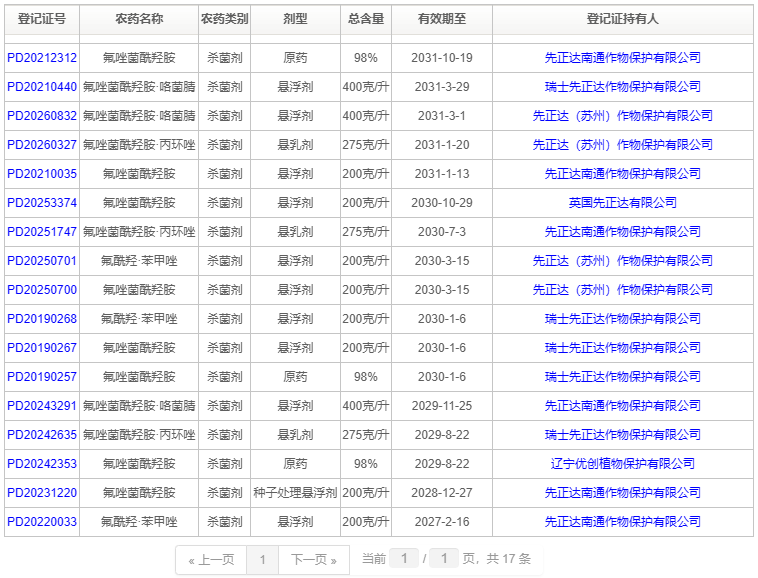Go to previous page 上一页
The image size is (758, 578).
(x=211, y=560)
